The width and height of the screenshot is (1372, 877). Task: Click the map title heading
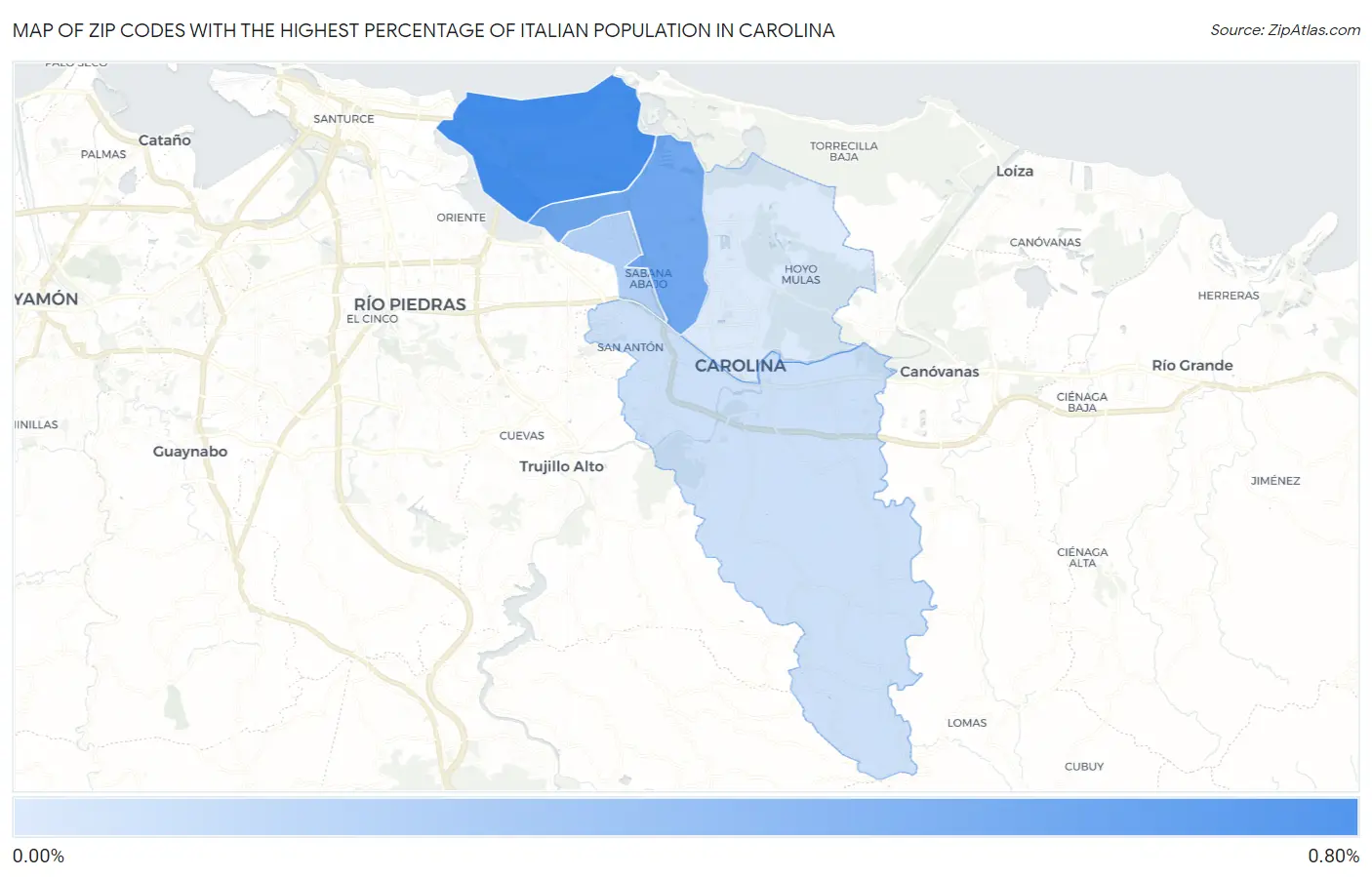[424, 30]
